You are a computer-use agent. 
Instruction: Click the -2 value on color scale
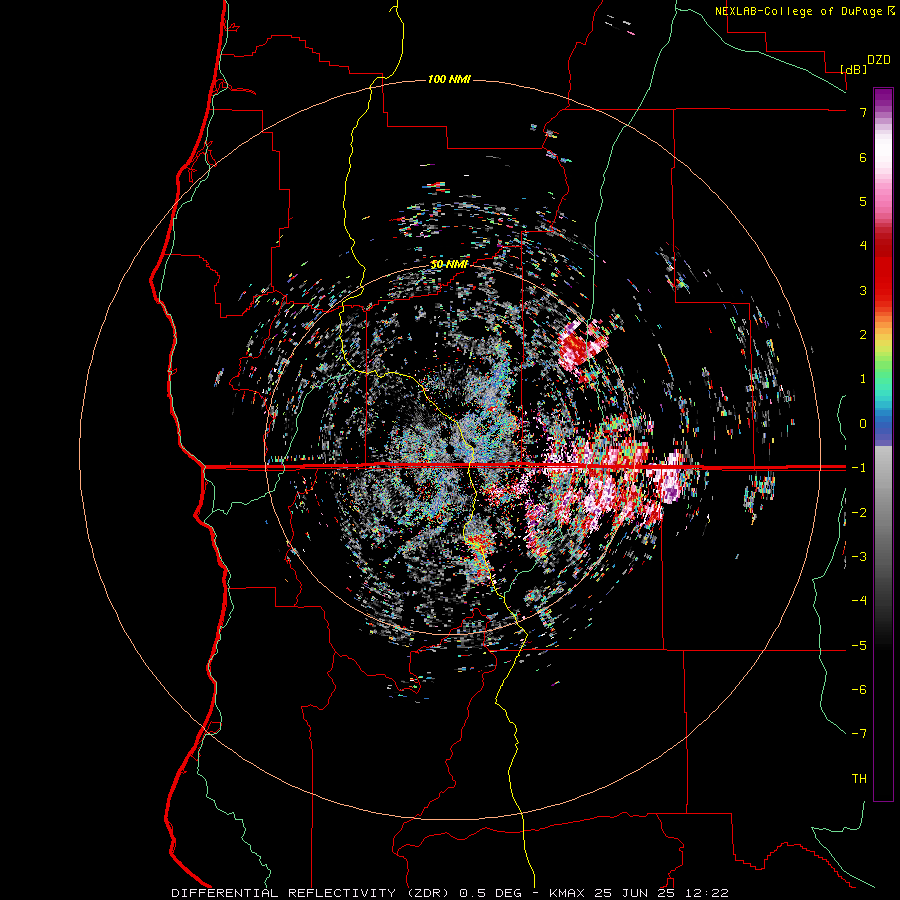pos(859,513)
